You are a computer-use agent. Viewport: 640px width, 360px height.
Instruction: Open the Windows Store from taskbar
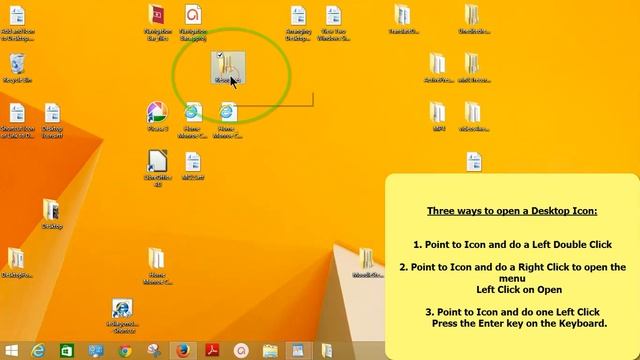click(x=67, y=351)
